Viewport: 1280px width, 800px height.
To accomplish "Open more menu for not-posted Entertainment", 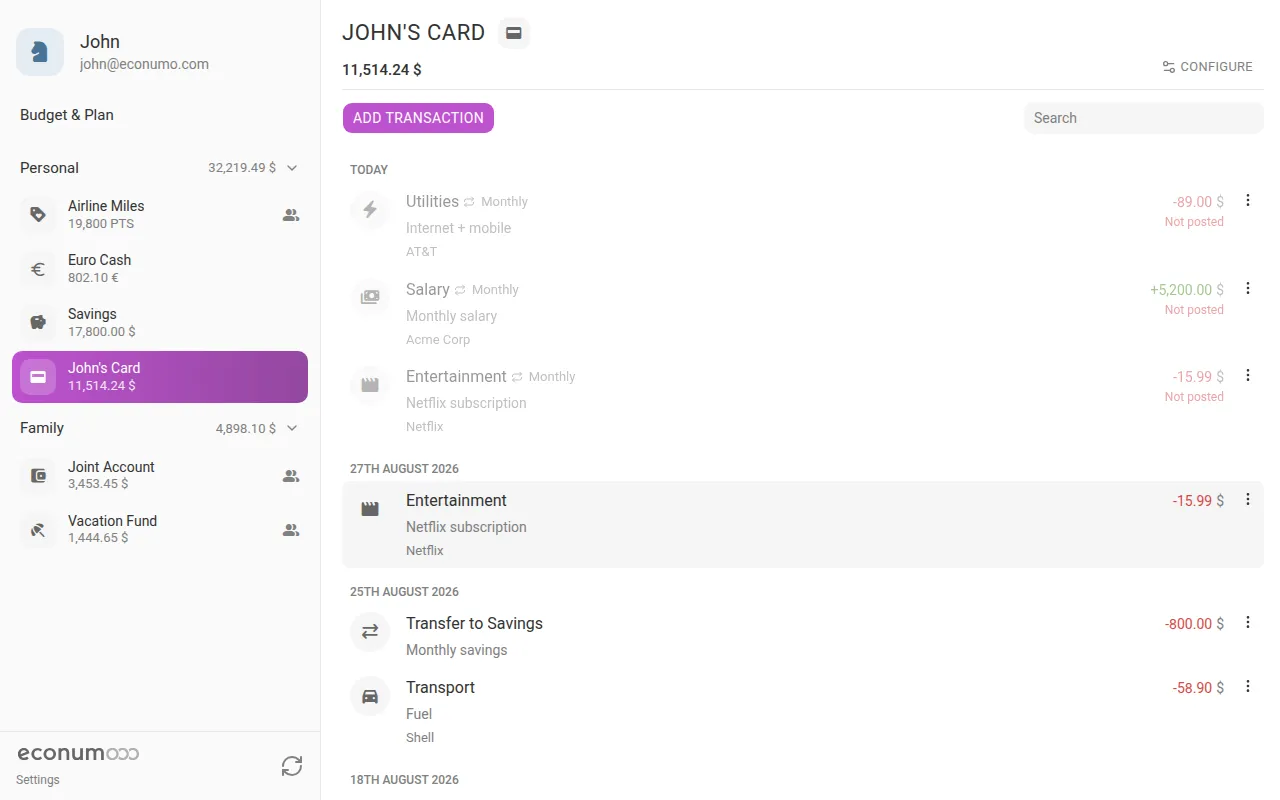I will (x=1247, y=375).
